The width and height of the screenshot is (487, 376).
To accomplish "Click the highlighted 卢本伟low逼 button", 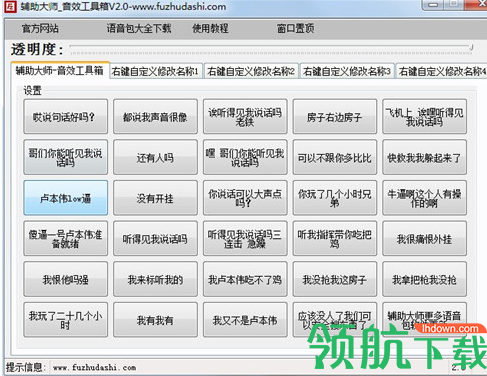I will [66, 198].
